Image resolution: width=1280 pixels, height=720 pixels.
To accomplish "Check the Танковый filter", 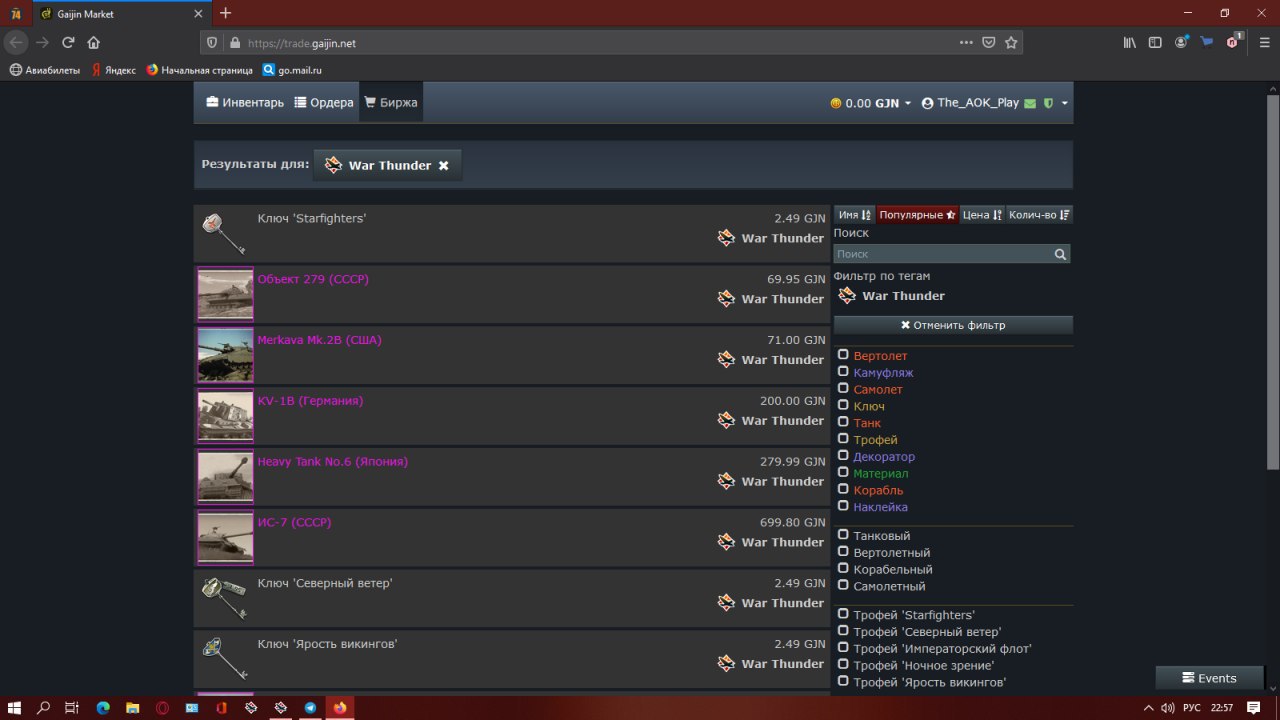I will [843, 535].
